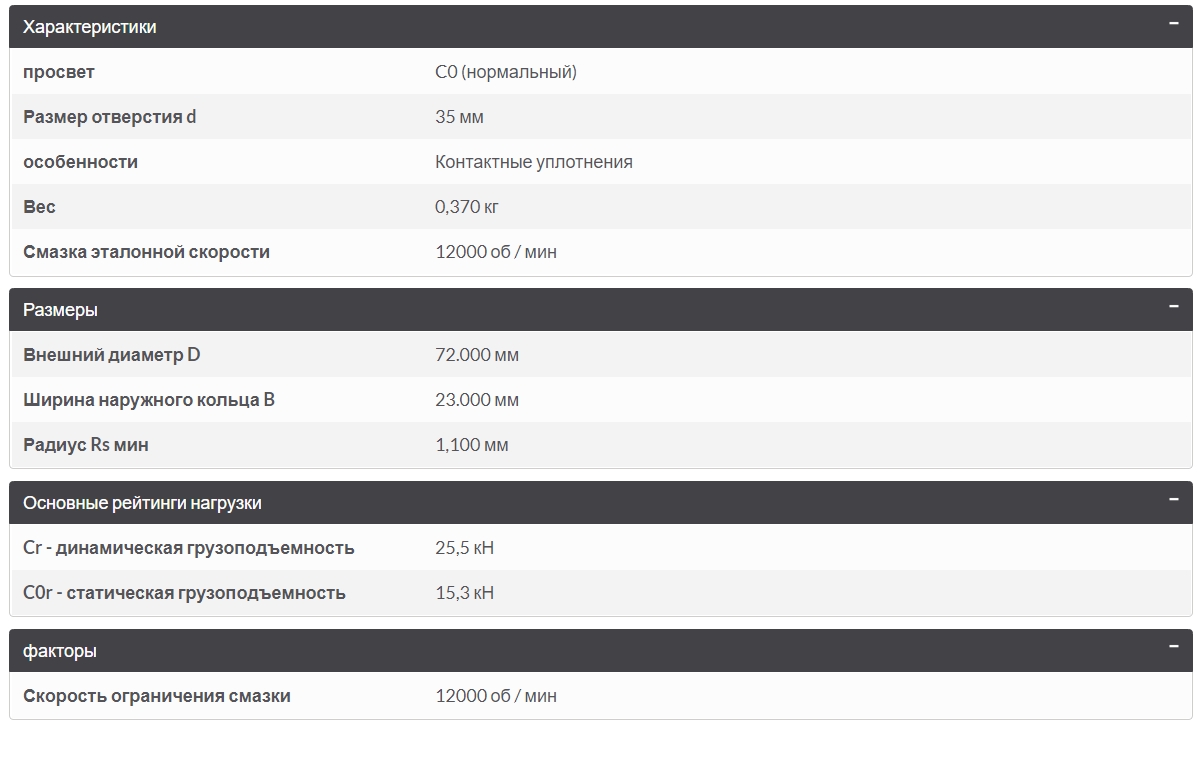Image resolution: width=1197 pixels, height=782 pixels.
Task: Click the Контактные уплотнения value
Action: (533, 162)
